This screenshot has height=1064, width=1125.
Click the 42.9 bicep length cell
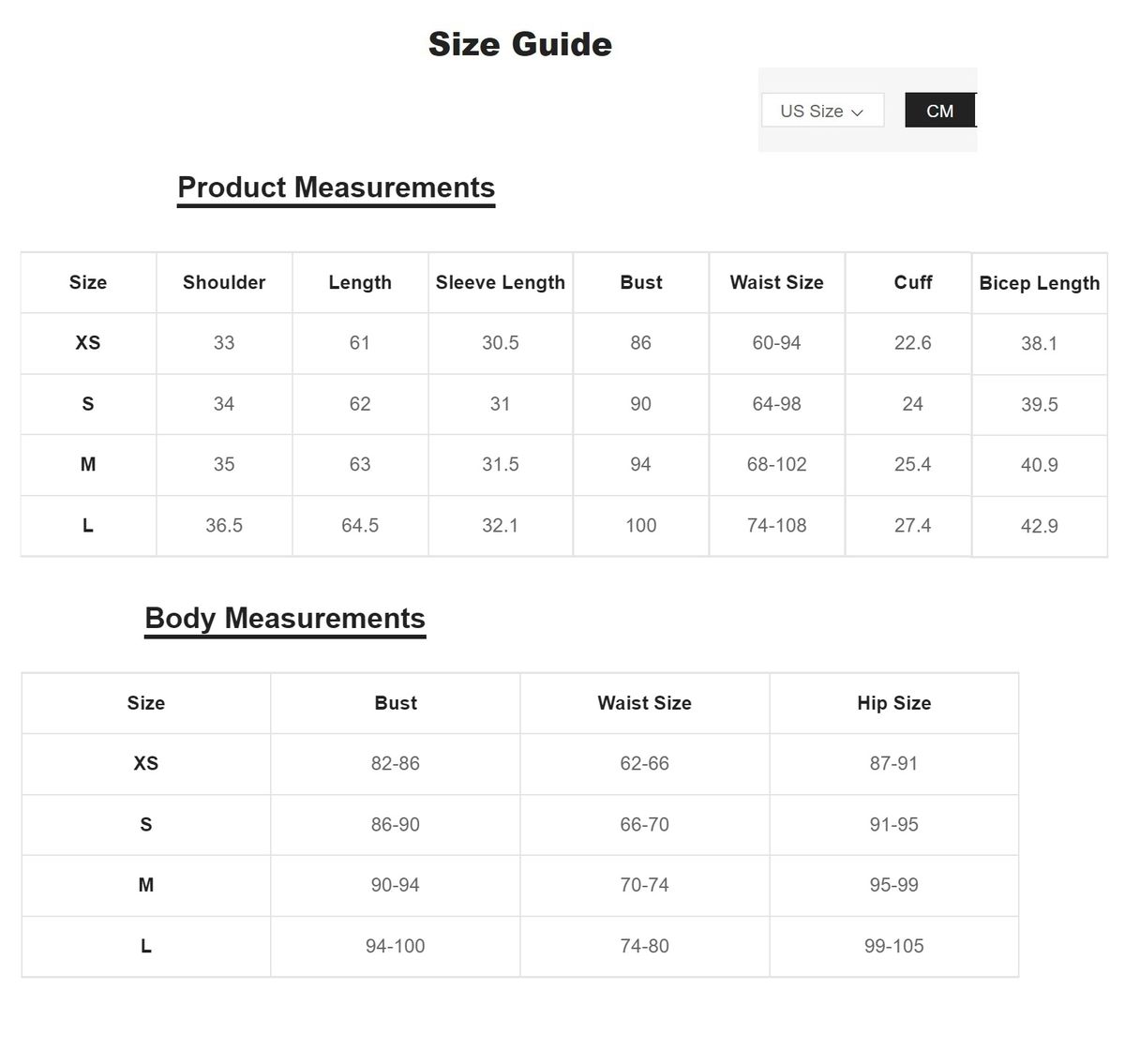coord(1039,527)
